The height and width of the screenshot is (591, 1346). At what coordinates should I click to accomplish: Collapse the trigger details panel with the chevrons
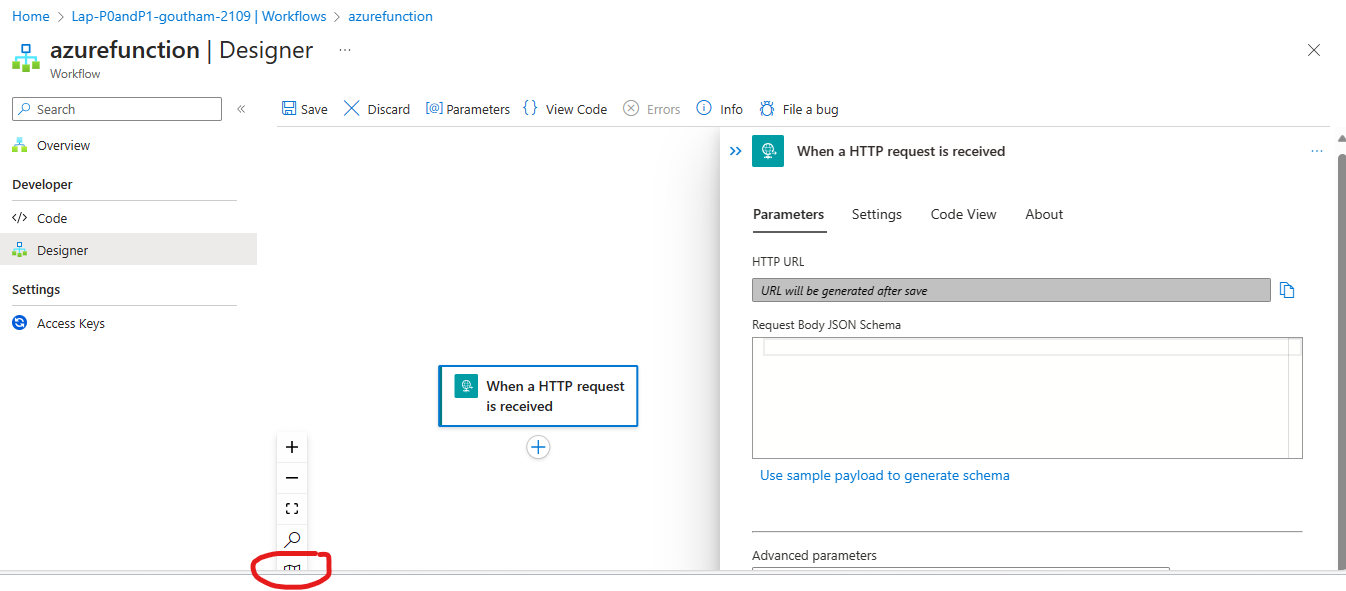coord(735,150)
